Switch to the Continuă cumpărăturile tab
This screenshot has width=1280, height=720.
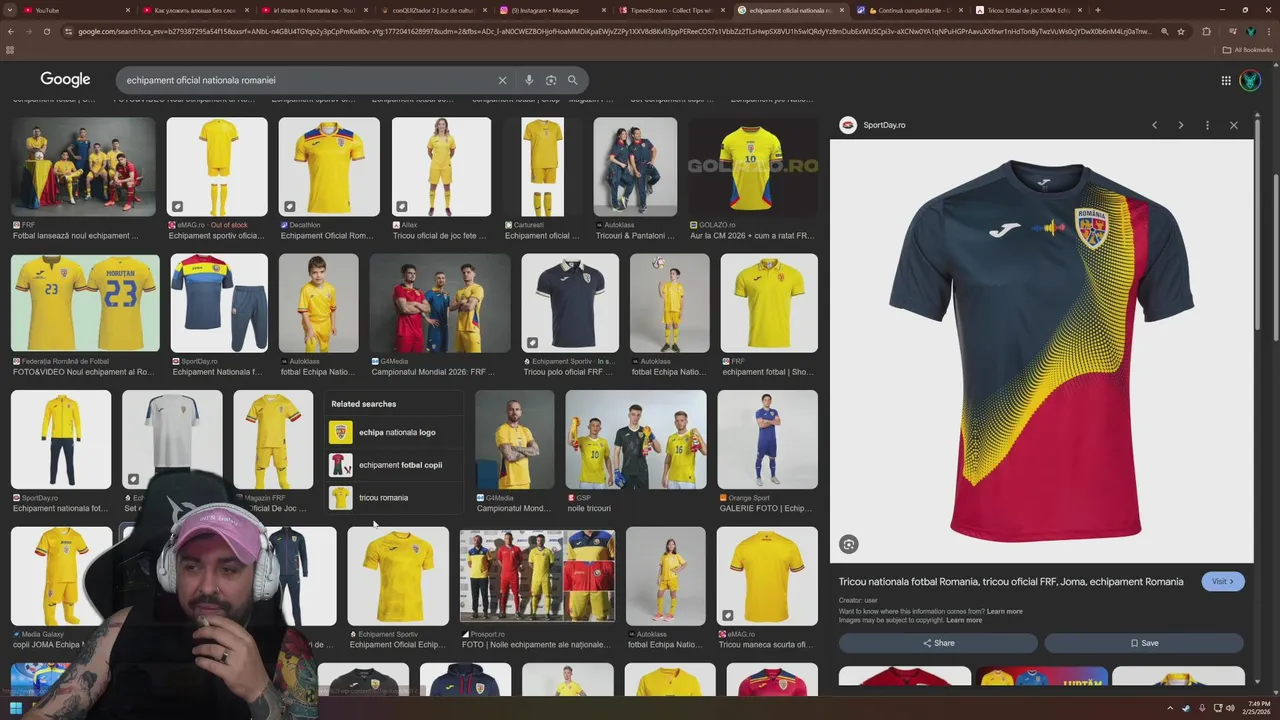pyautogui.click(x=910, y=10)
